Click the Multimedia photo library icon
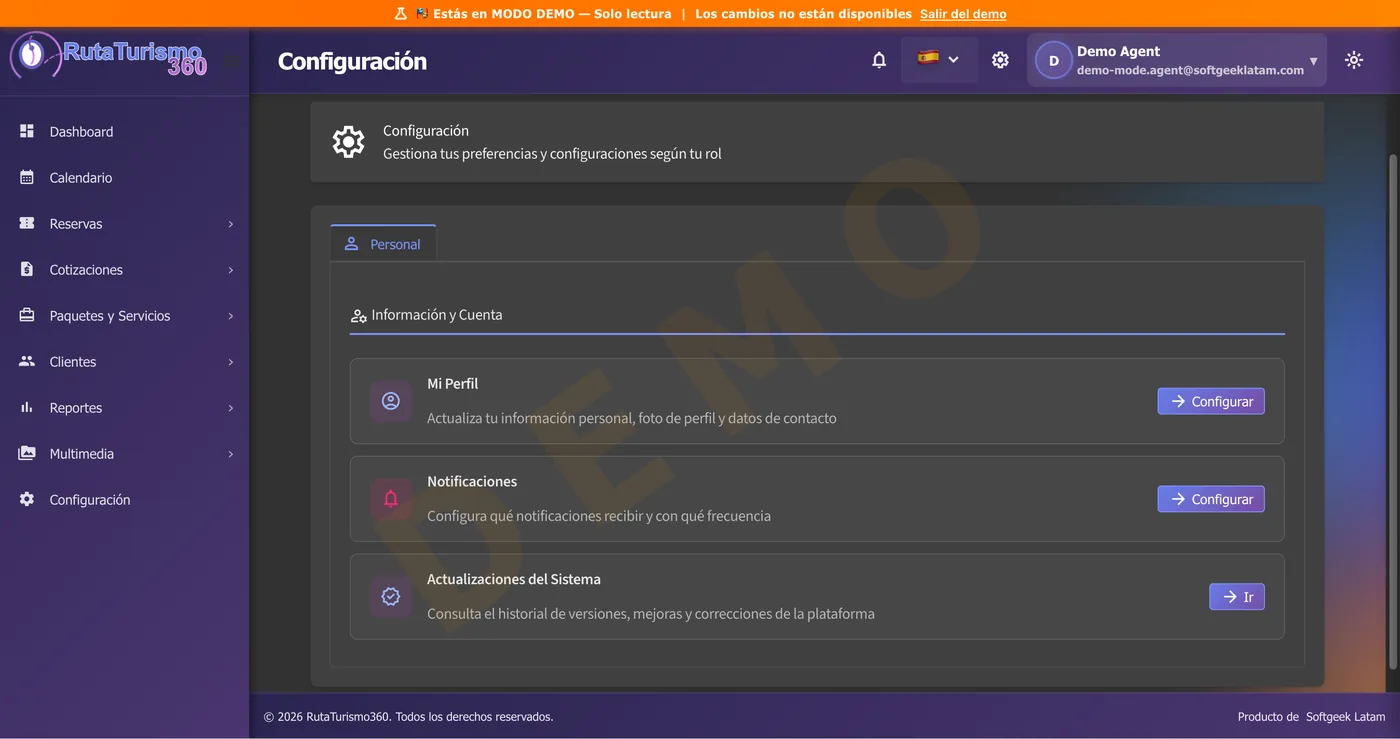The width and height of the screenshot is (1400, 739). (27, 453)
